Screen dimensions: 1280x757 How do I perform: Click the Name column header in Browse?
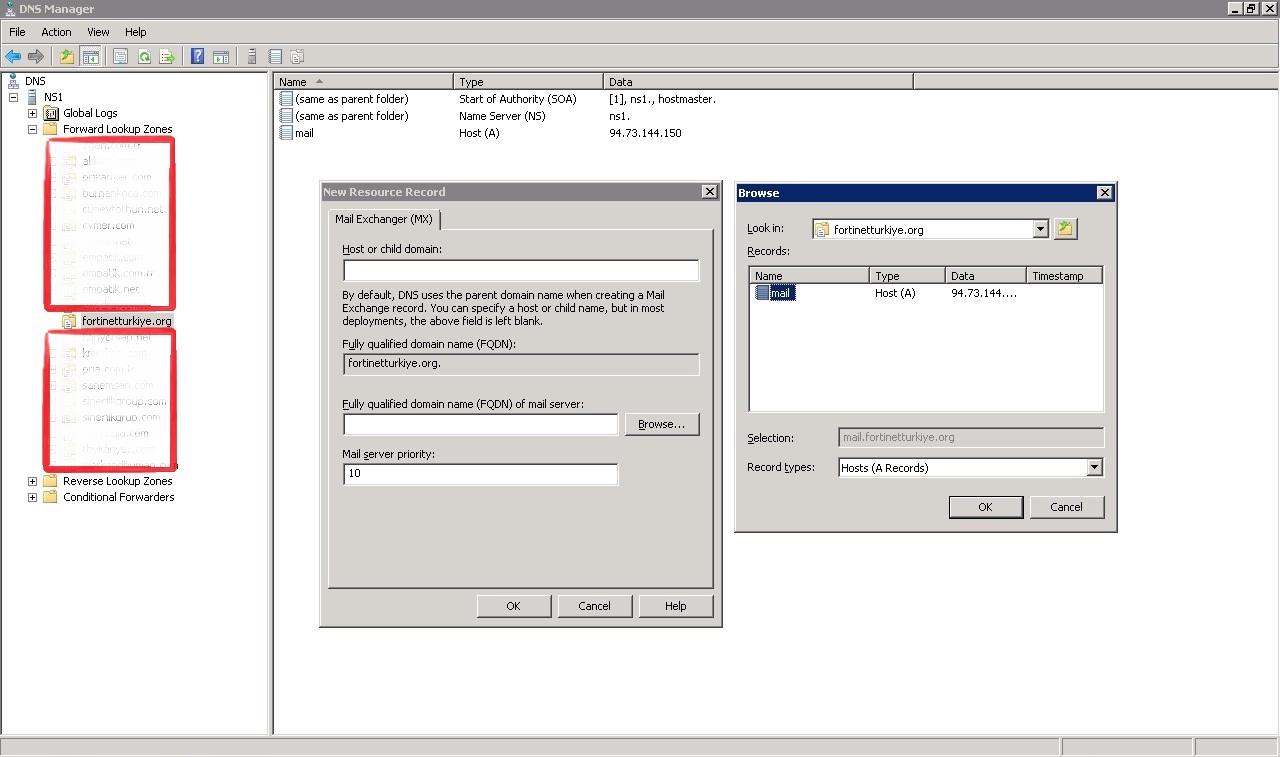[x=809, y=276]
